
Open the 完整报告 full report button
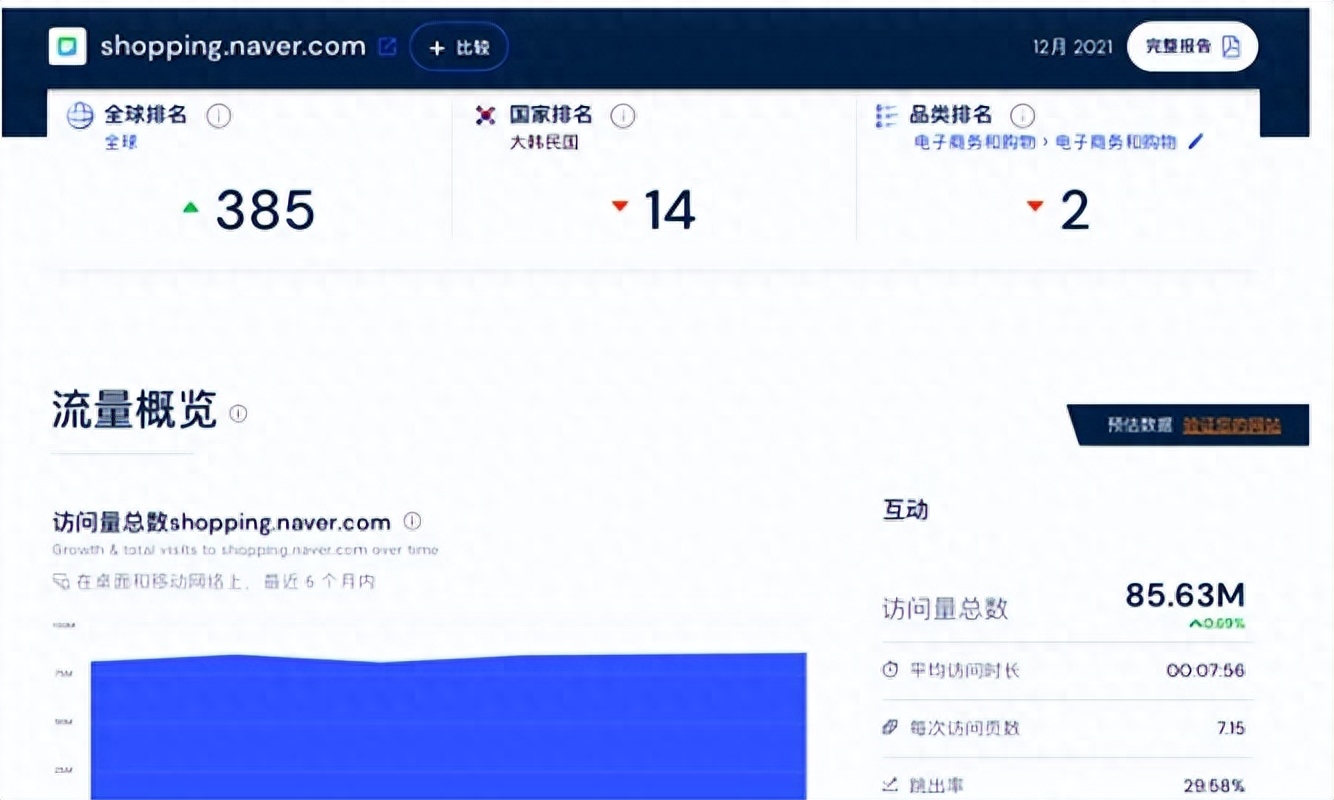(1192, 46)
